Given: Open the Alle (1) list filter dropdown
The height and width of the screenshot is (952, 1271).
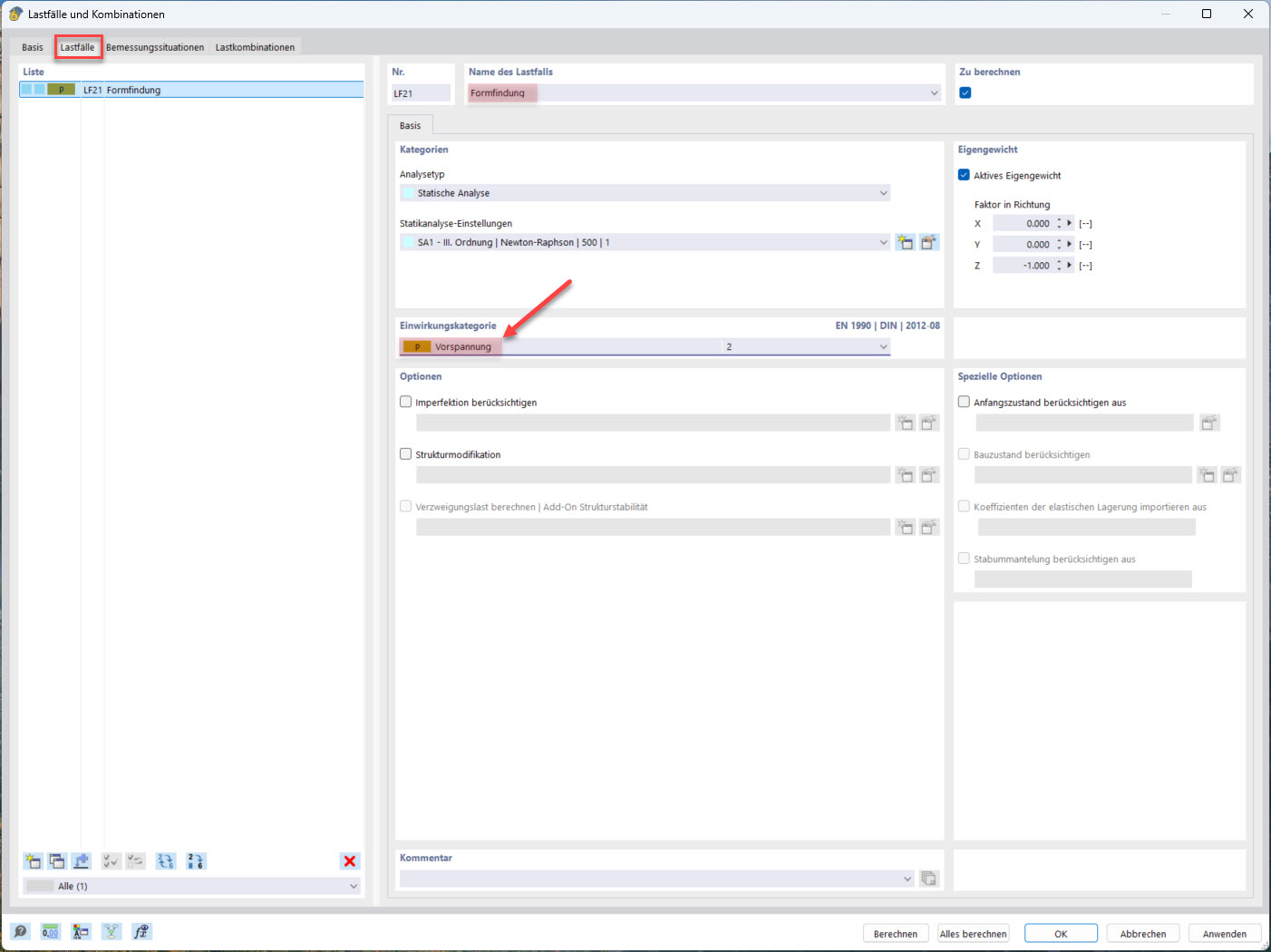Looking at the screenshot, I should tap(354, 886).
